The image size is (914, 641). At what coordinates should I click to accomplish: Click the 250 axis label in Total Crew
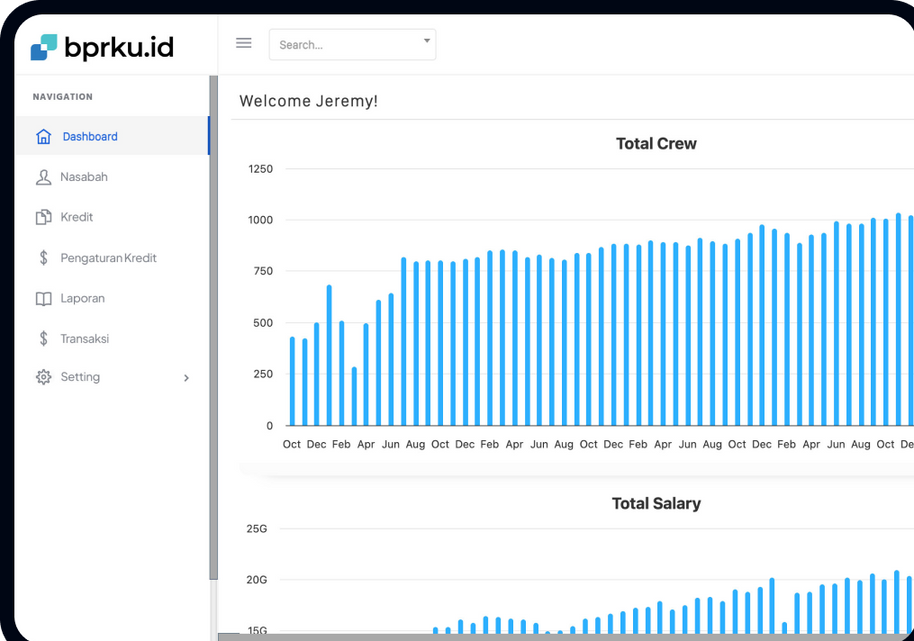263,374
